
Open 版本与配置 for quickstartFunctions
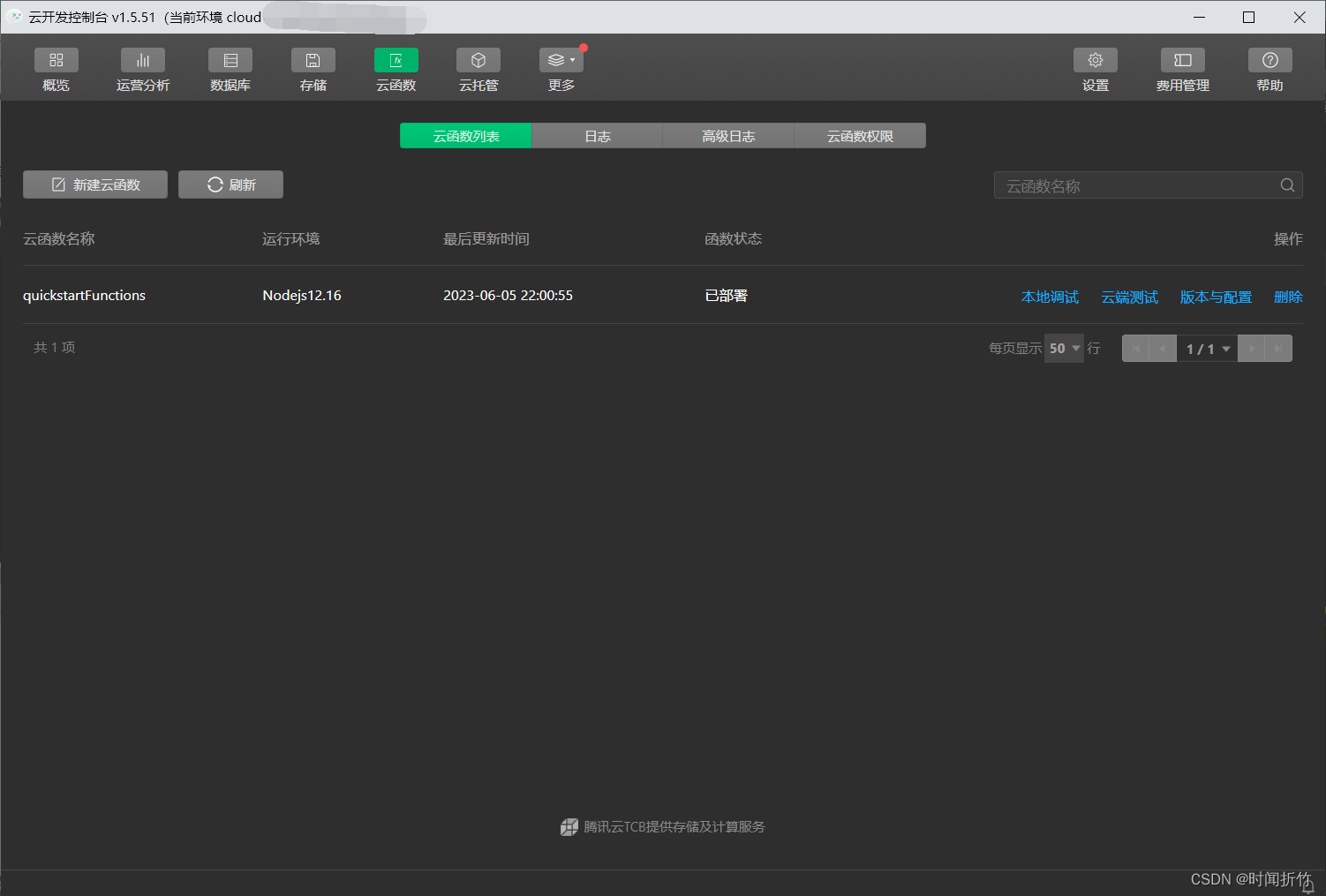coord(1216,297)
